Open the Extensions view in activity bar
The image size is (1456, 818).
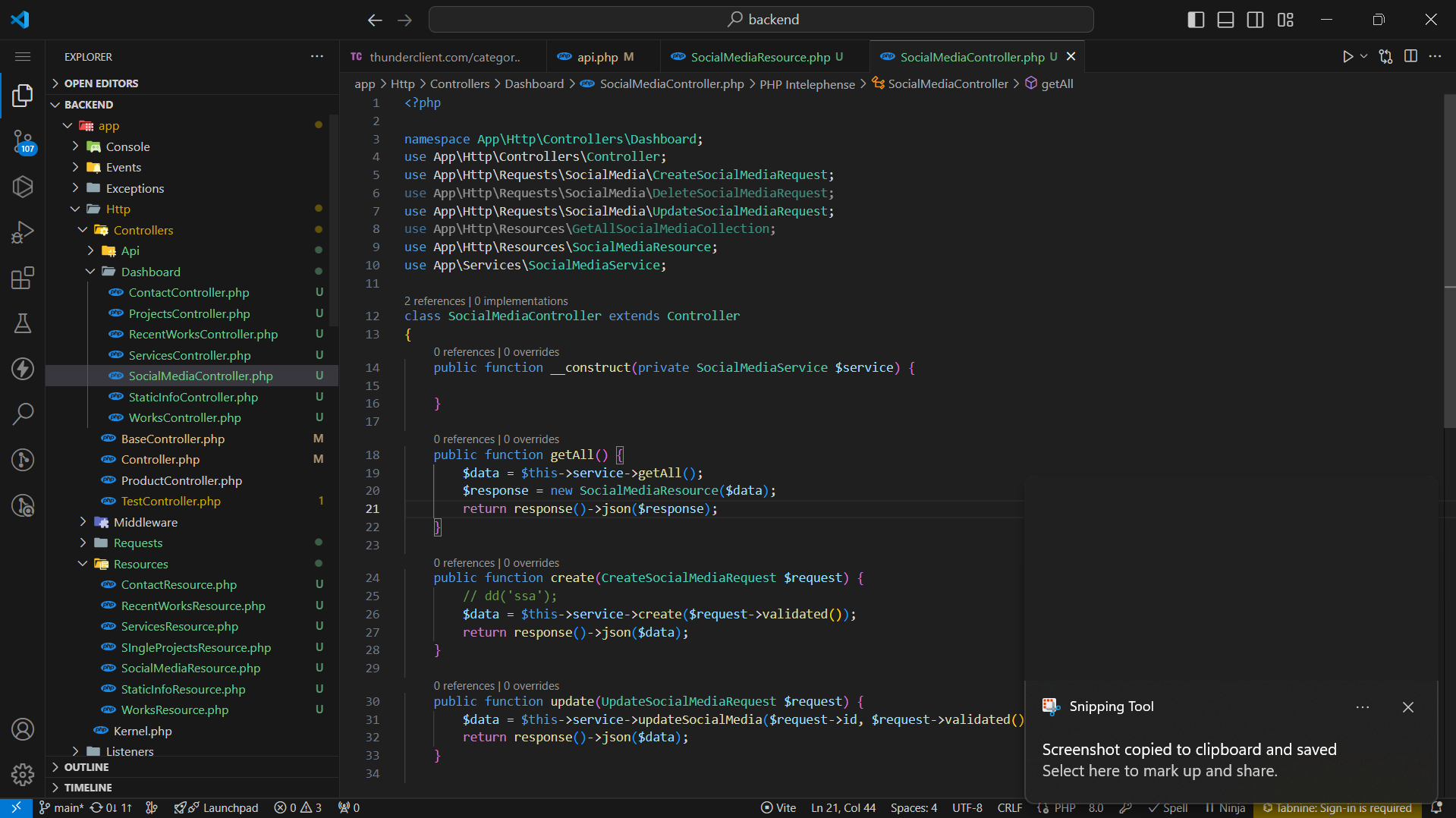23,278
